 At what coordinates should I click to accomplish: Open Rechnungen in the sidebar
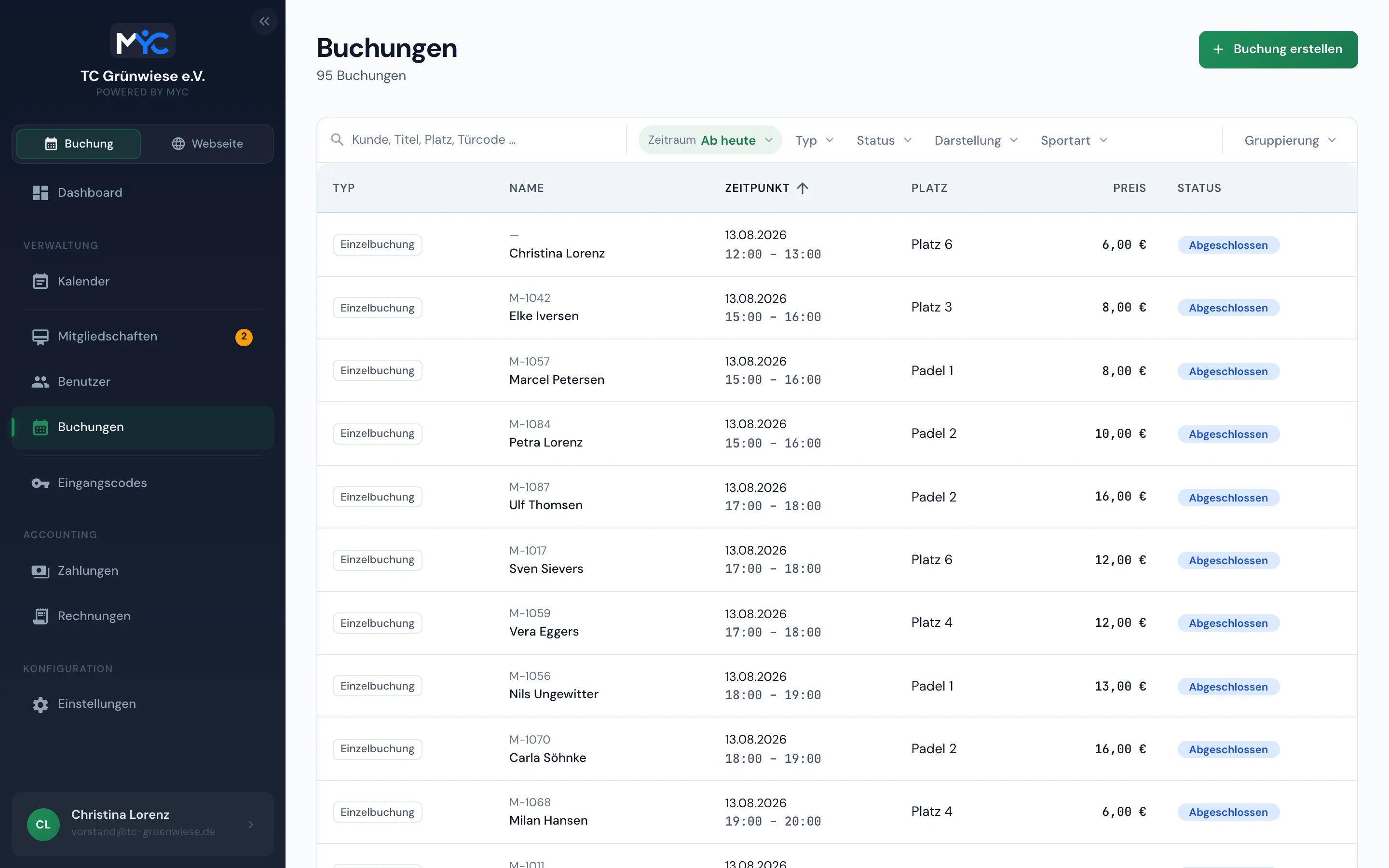pos(142,616)
